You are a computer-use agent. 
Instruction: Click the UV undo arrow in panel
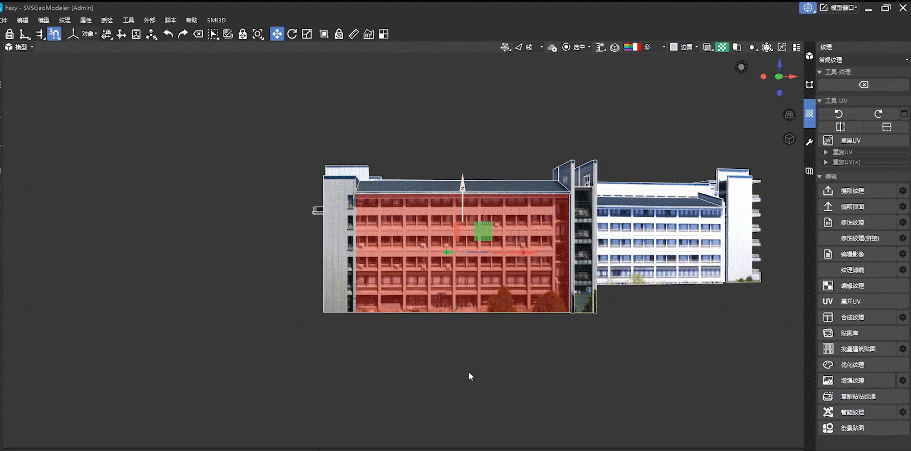pyautogui.click(x=839, y=113)
